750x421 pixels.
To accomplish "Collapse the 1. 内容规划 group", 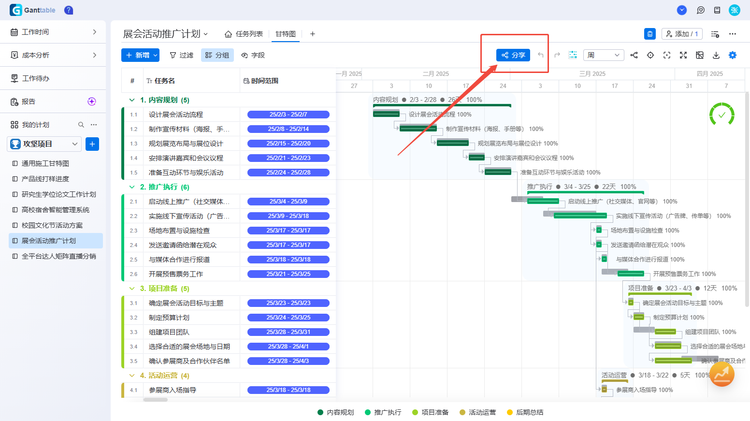I will click(x=132, y=100).
